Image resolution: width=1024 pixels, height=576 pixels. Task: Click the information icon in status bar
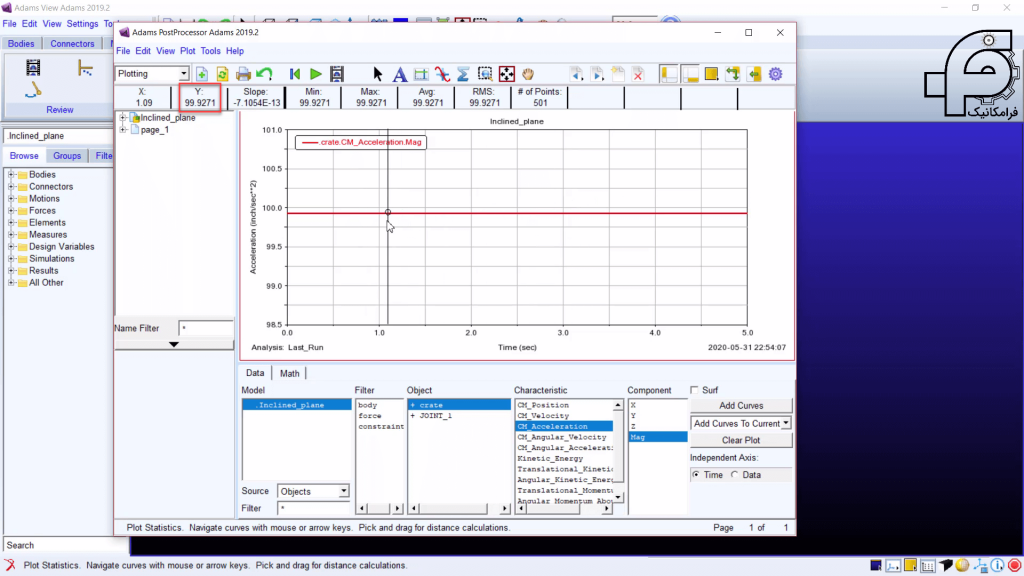997,566
